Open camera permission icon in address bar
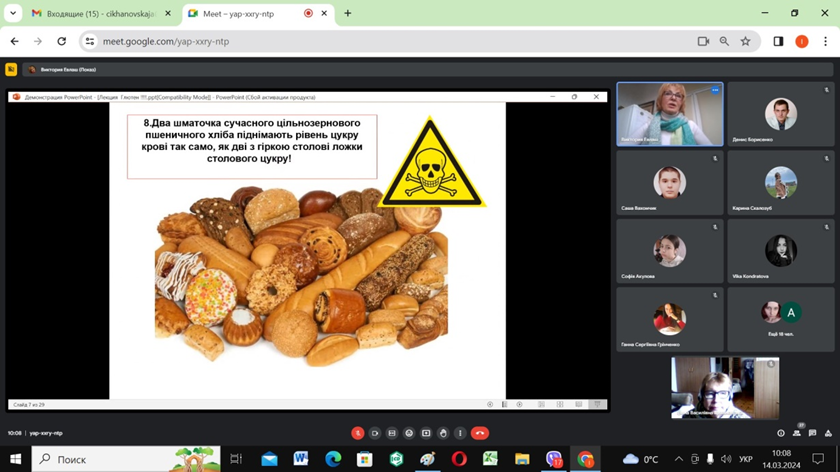Viewport: 840px width, 472px height. [703, 41]
